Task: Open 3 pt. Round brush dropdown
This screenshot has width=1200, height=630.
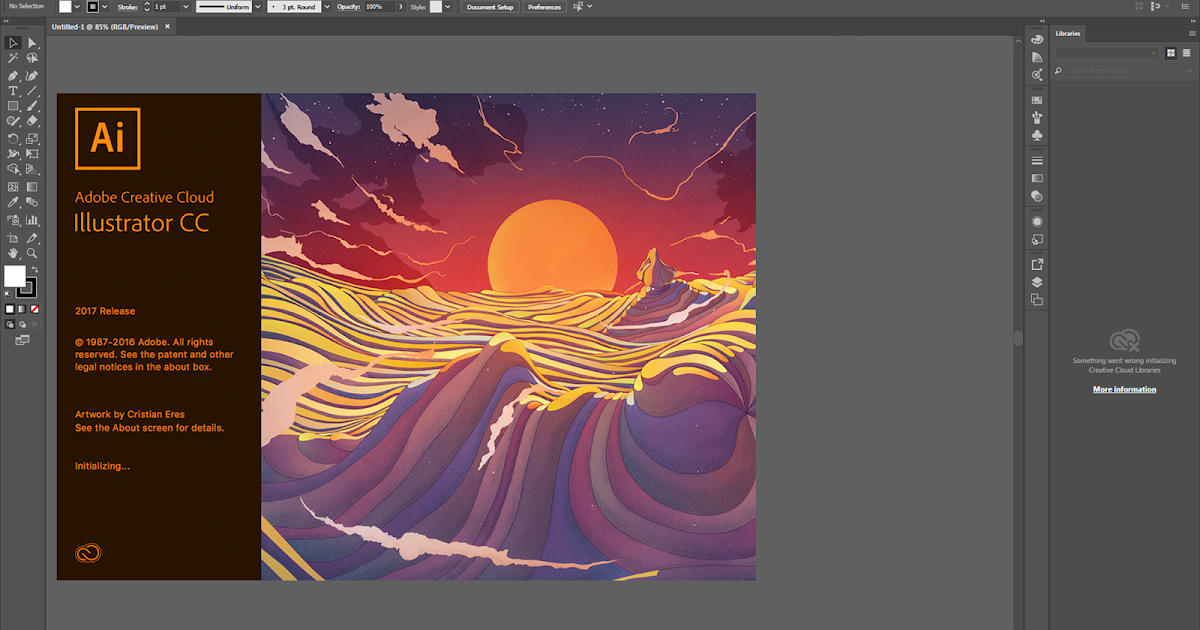Action: (327, 7)
